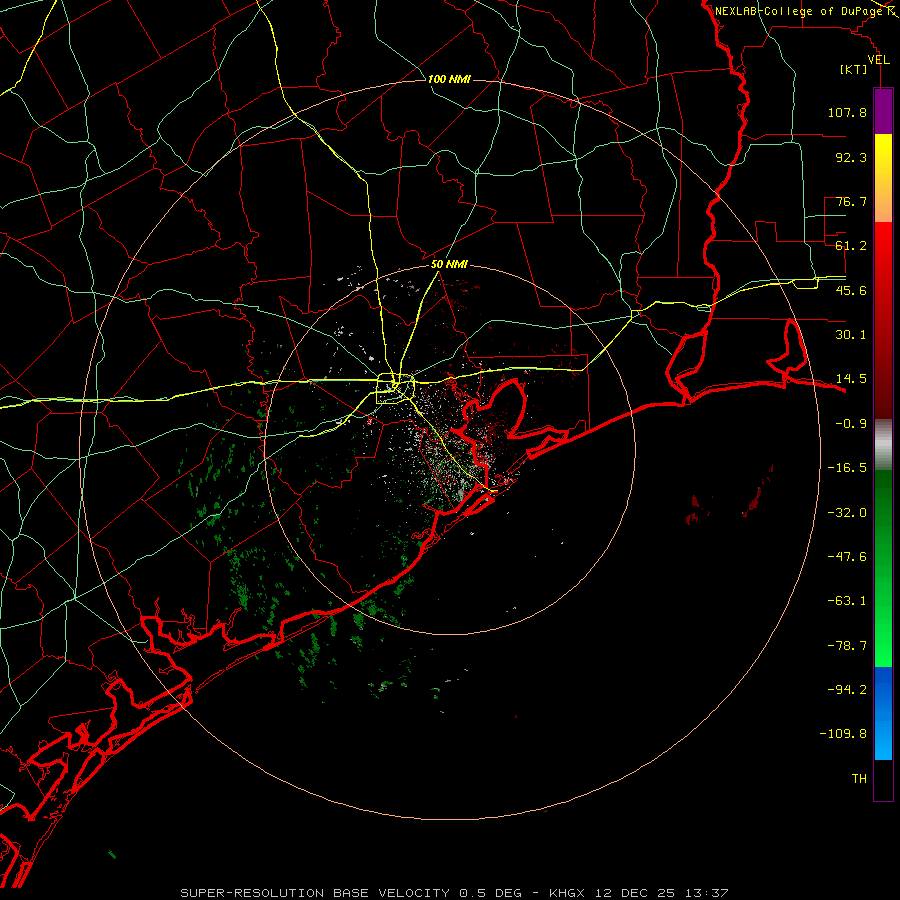900x900 pixels.
Task: Click the 100 NMI range ring label
Action: [x=449, y=79]
